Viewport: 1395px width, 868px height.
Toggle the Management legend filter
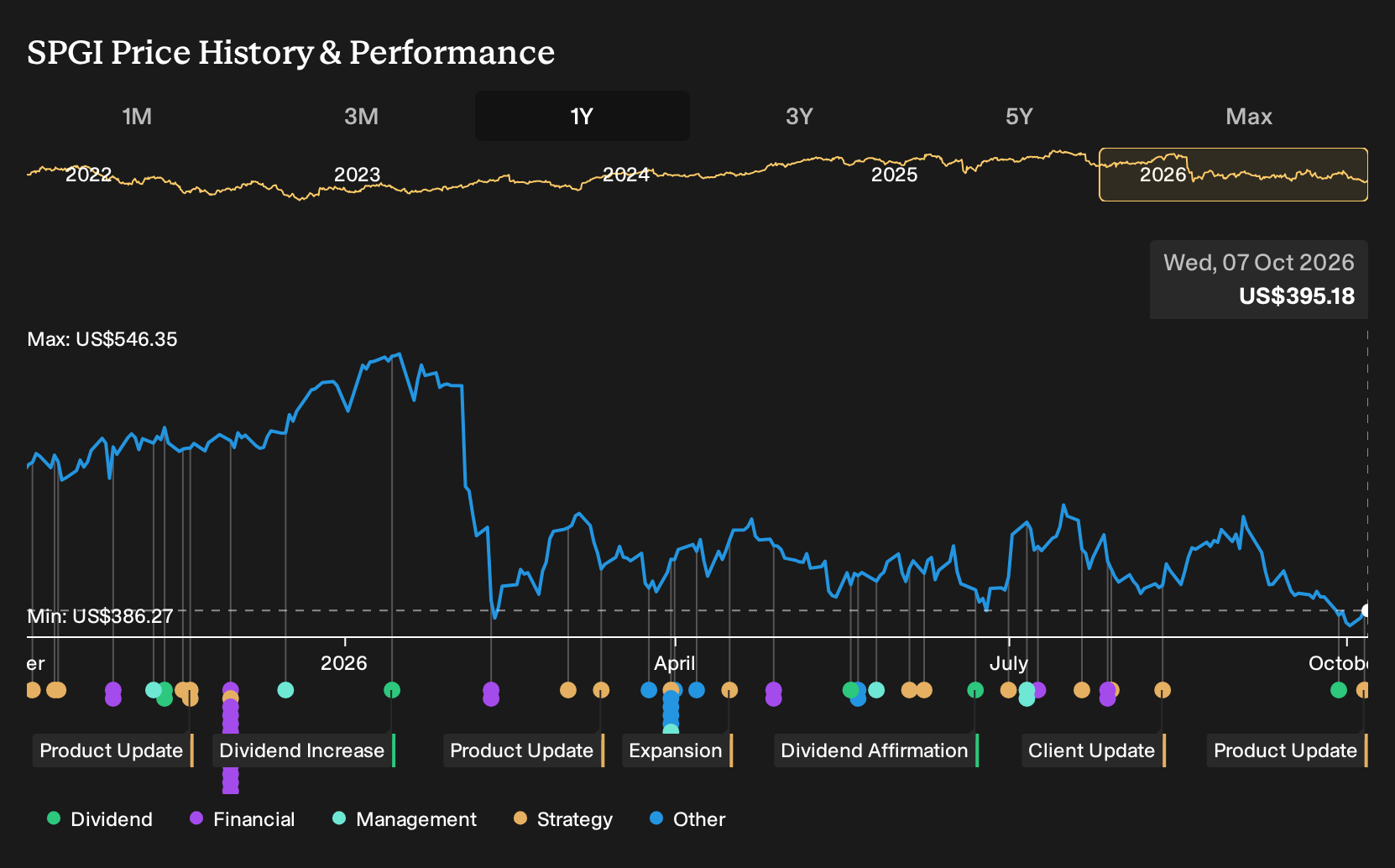pyautogui.click(x=405, y=819)
